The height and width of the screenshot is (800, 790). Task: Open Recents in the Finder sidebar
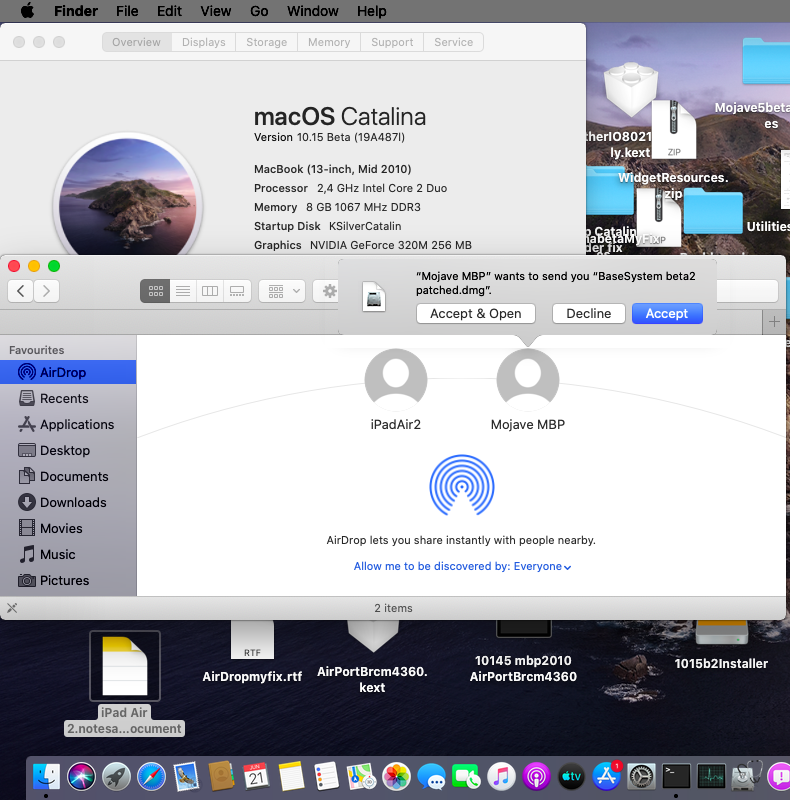pyautogui.click(x=68, y=398)
